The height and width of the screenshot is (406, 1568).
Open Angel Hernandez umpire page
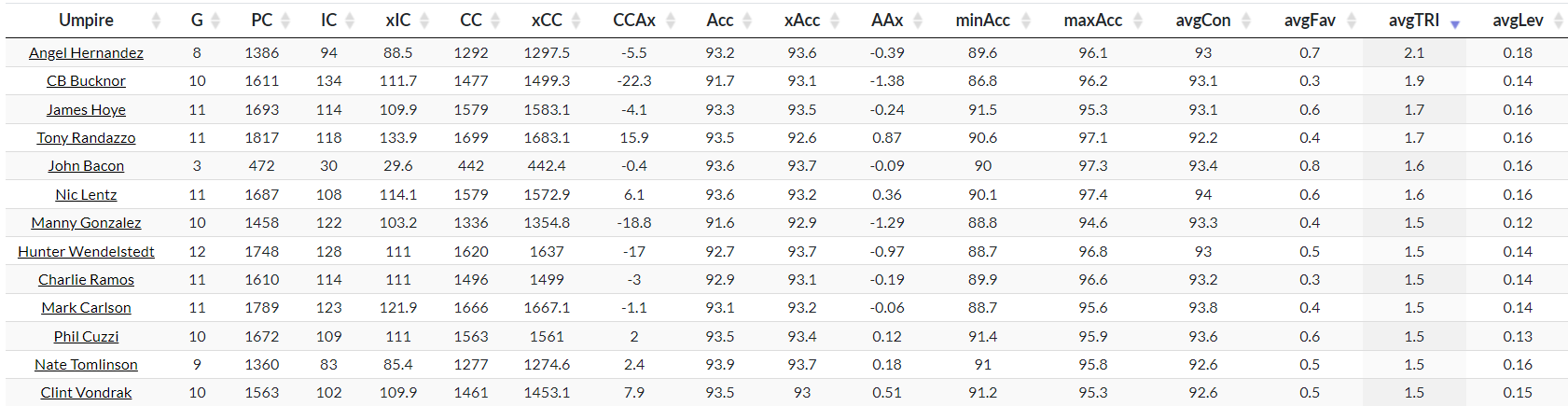pyautogui.click(x=86, y=53)
